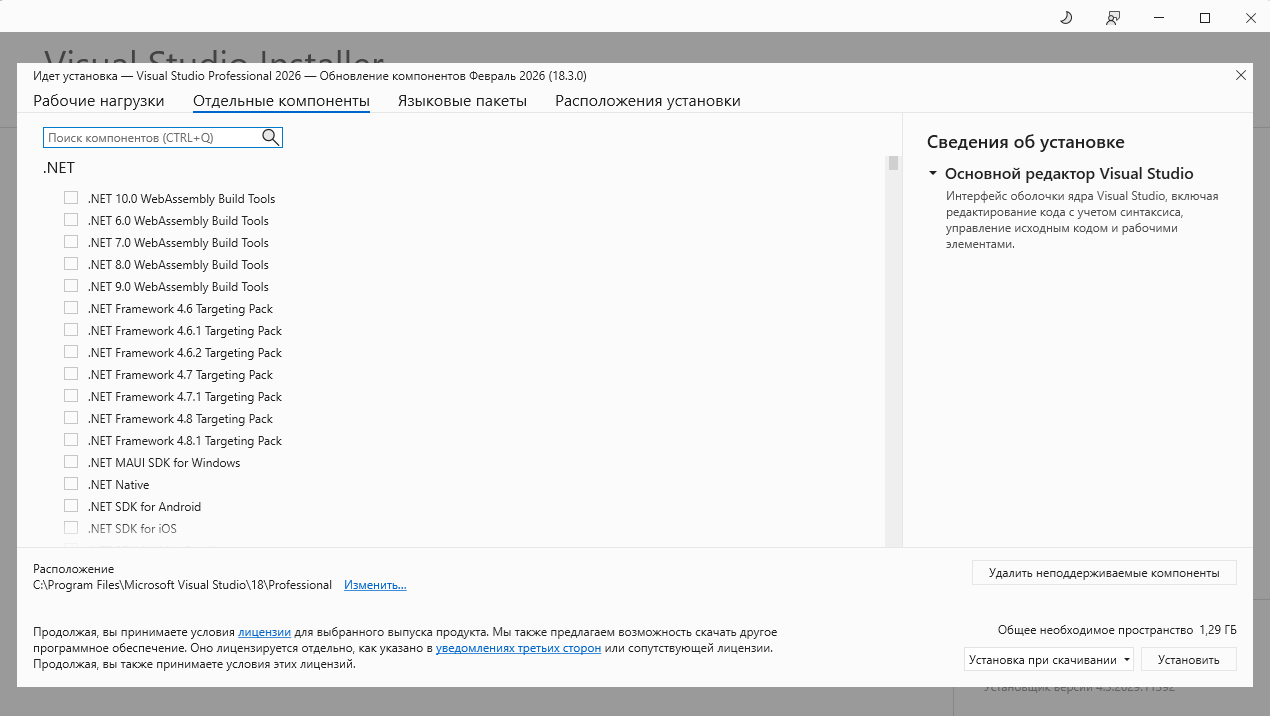
Task: Click the search magnifier icon
Action: (270, 137)
